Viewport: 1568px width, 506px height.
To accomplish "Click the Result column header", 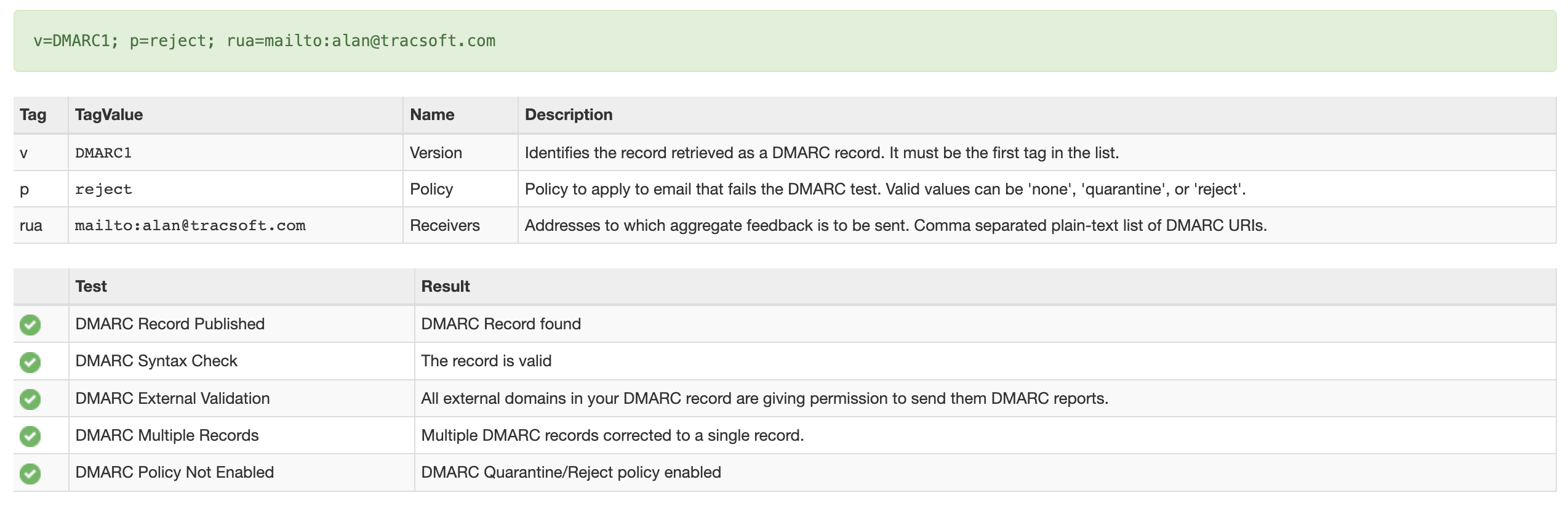I will click(445, 287).
